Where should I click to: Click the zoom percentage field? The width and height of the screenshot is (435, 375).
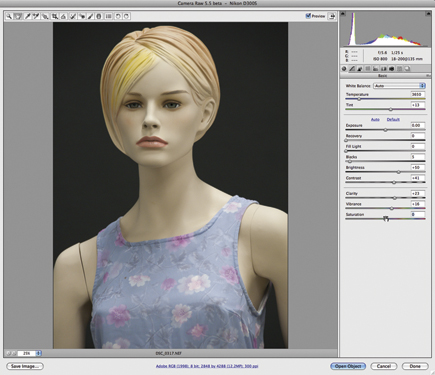27,353
